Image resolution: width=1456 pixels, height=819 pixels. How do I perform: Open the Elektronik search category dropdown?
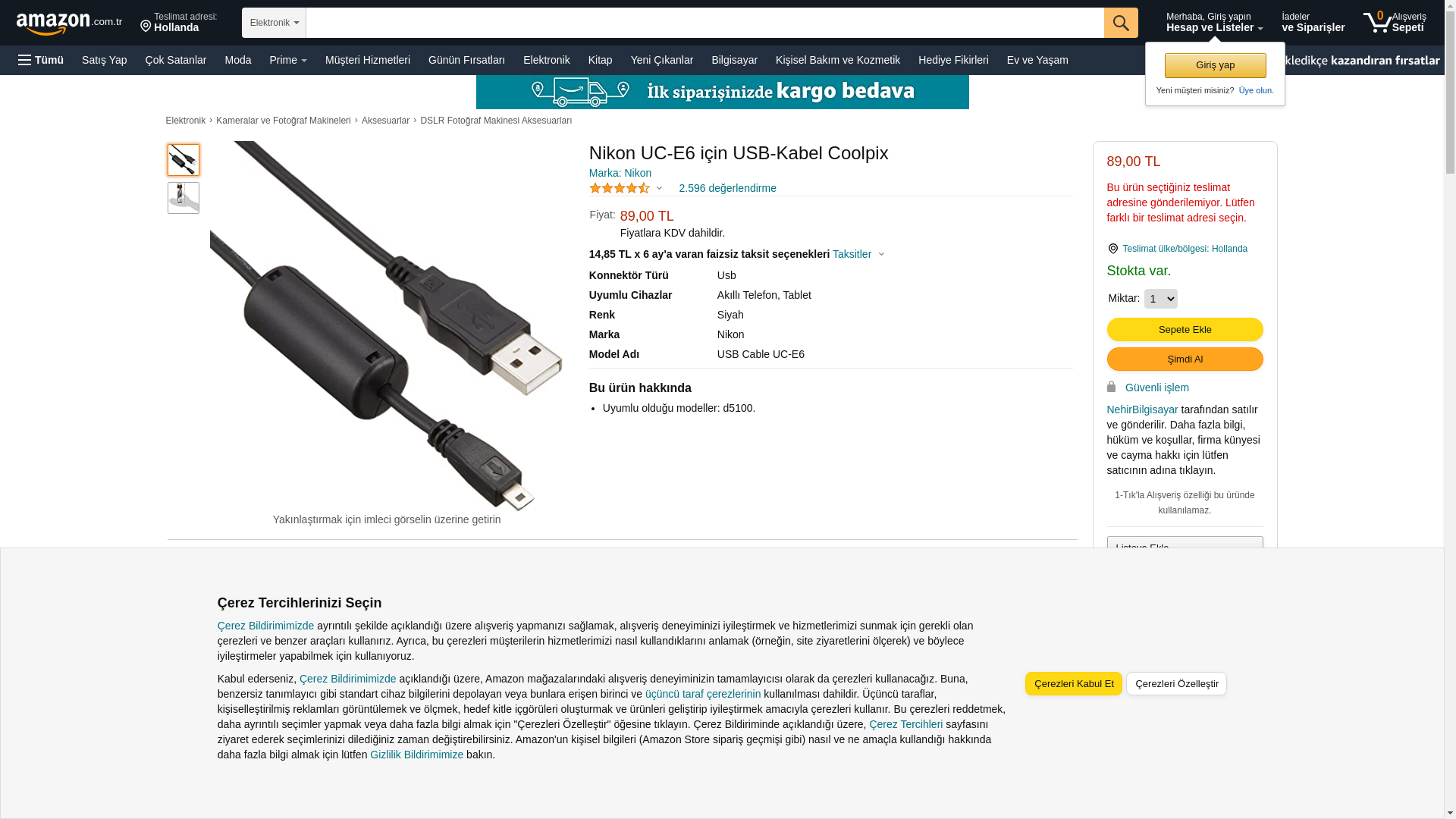pyautogui.click(x=274, y=23)
